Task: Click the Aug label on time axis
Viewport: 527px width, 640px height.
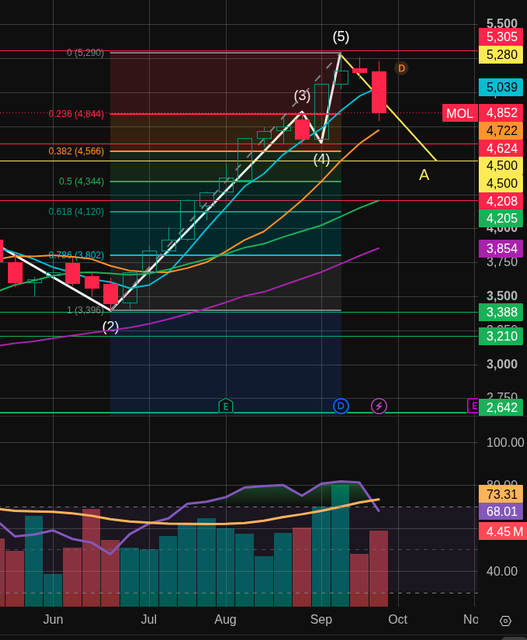Action: (225, 619)
